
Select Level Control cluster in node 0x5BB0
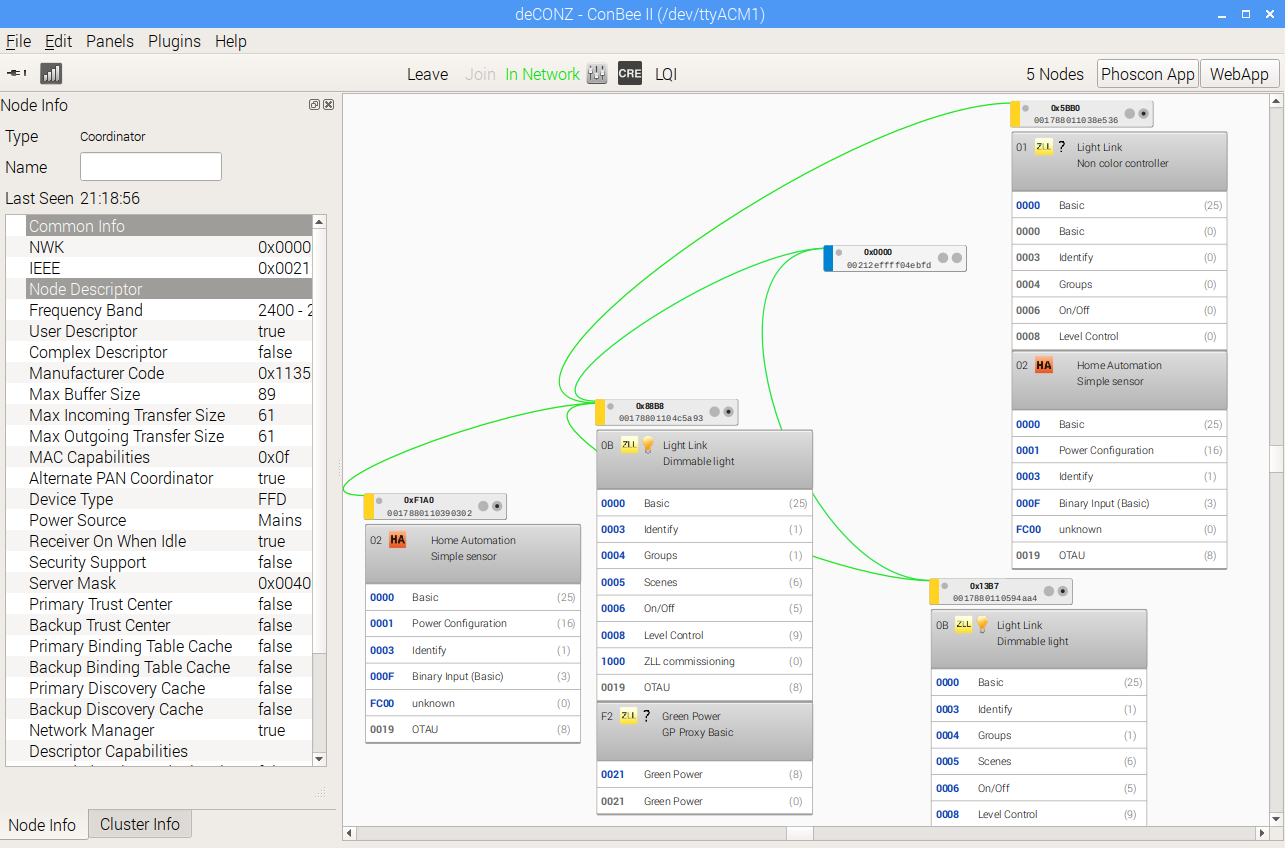[1119, 336]
